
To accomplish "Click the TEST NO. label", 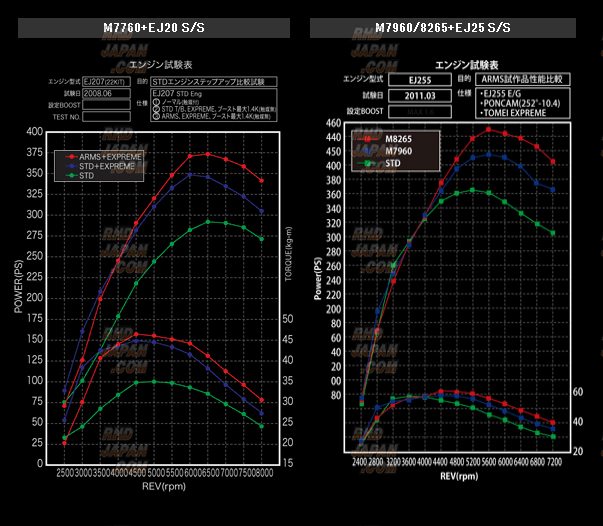I will [x=67, y=117].
